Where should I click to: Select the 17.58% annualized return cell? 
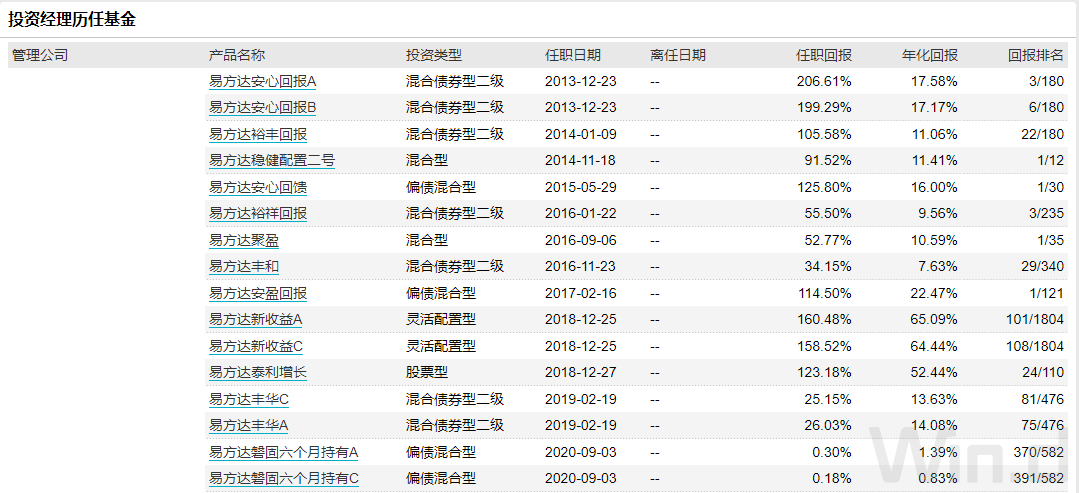tap(933, 81)
